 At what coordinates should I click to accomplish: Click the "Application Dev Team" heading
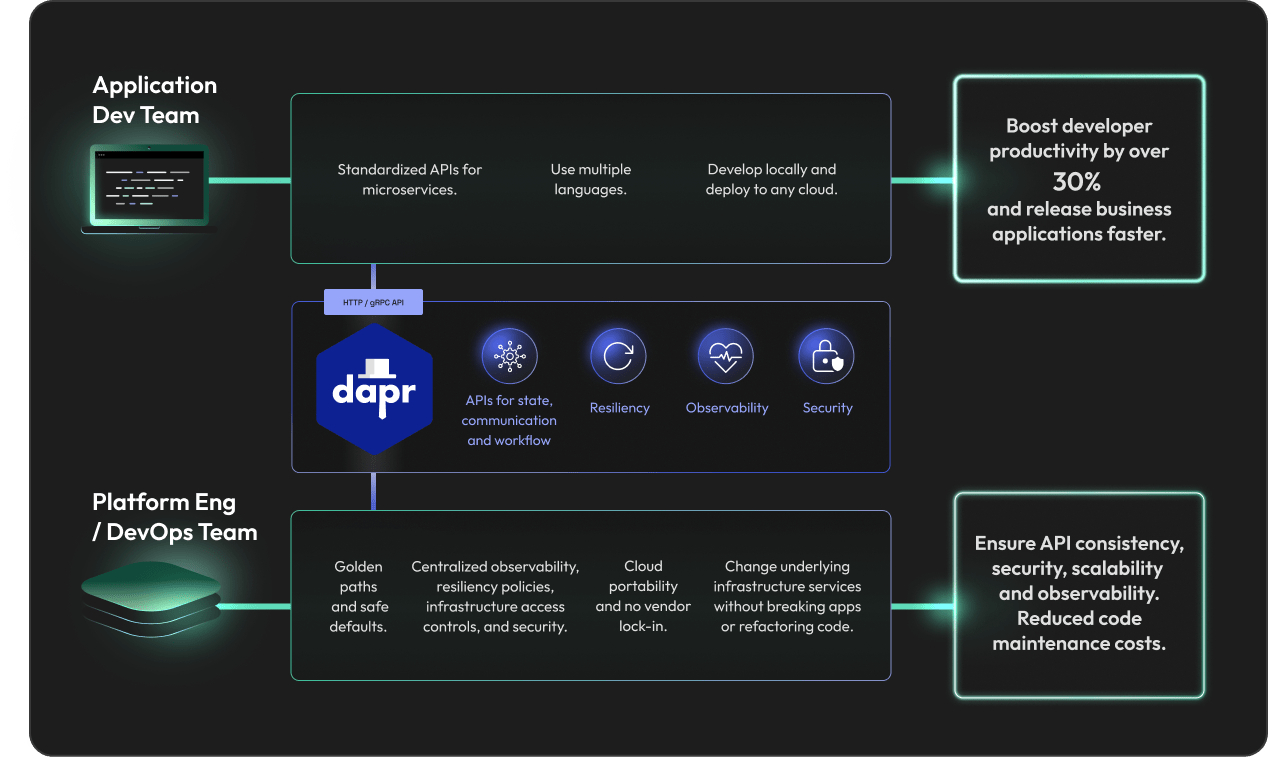click(x=154, y=100)
